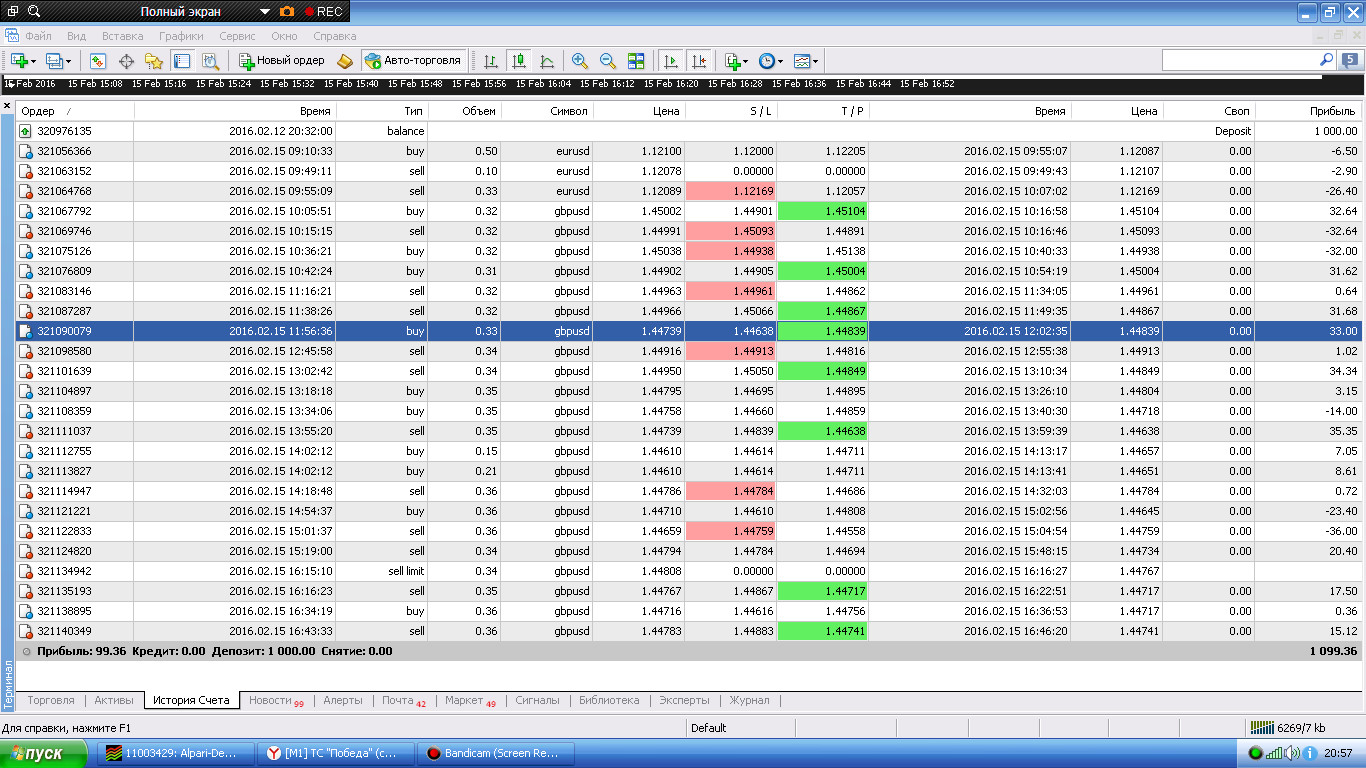The image size is (1366, 768).
Task: Expand the Periods dropdown arrow
Action: tap(781, 62)
